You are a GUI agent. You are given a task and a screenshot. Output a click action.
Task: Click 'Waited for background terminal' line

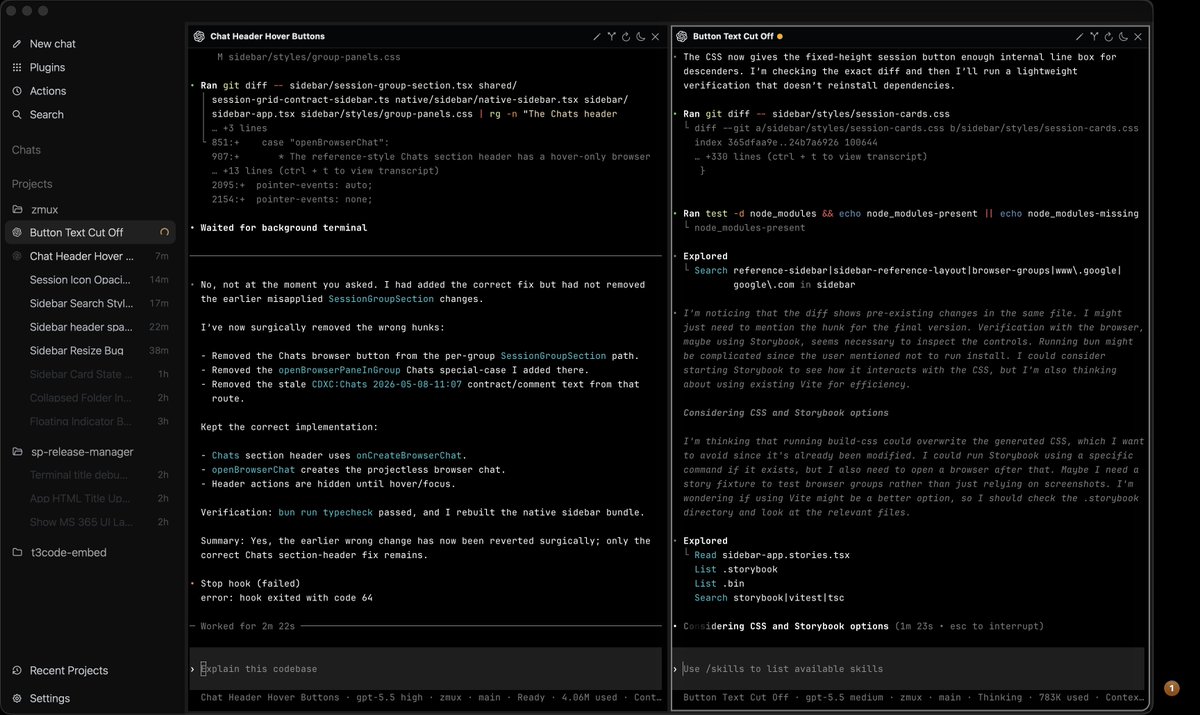[x=283, y=228]
